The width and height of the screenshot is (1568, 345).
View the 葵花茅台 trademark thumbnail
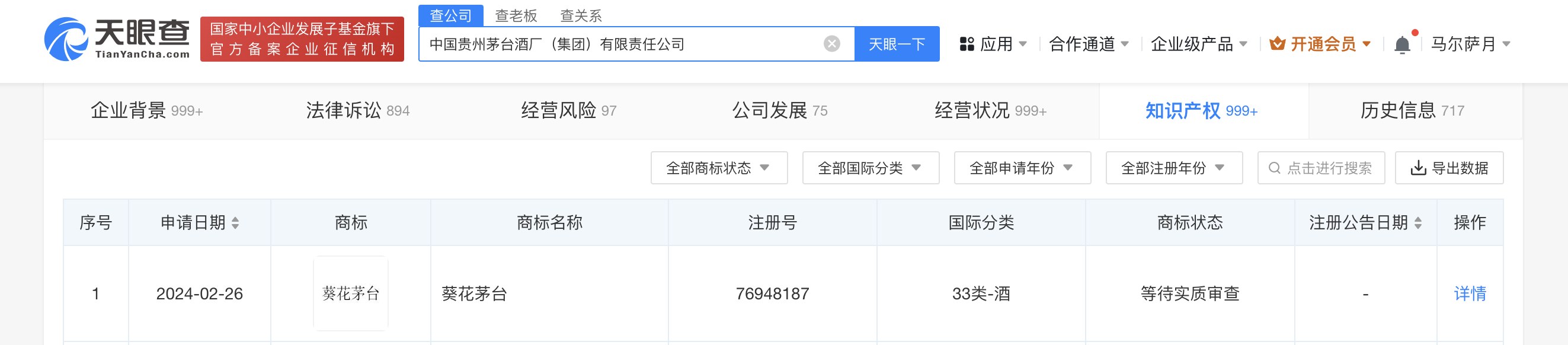(351, 294)
